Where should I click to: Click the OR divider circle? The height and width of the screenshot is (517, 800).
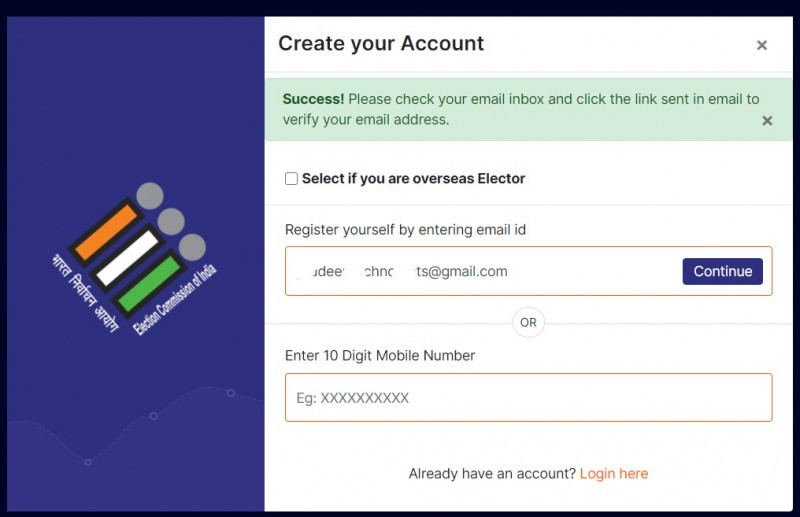tap(528, 323)
